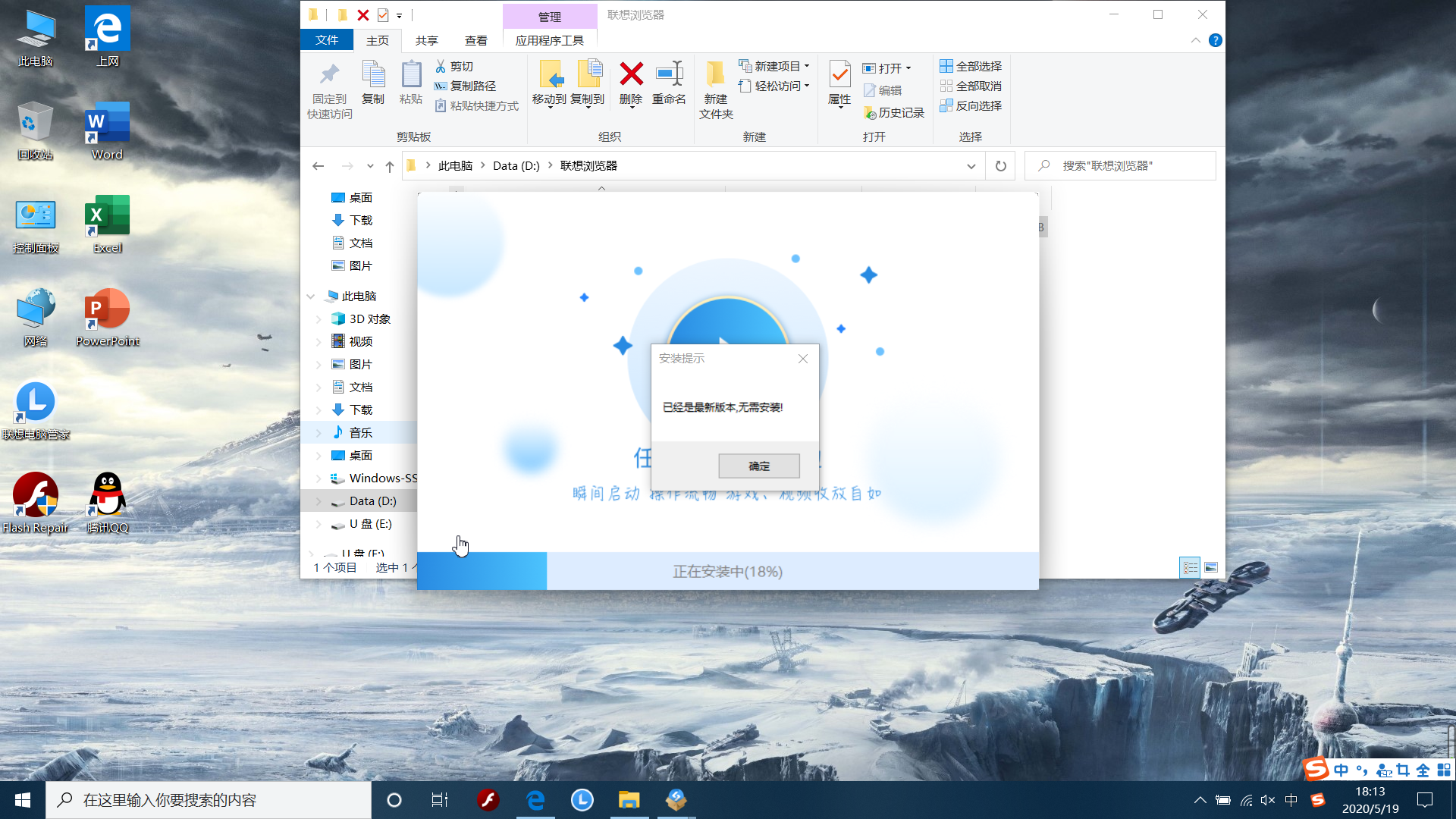The height and width of the screenshot is (819, 1456).
Task: Open the notification center icon
Action: point(1425,800)
